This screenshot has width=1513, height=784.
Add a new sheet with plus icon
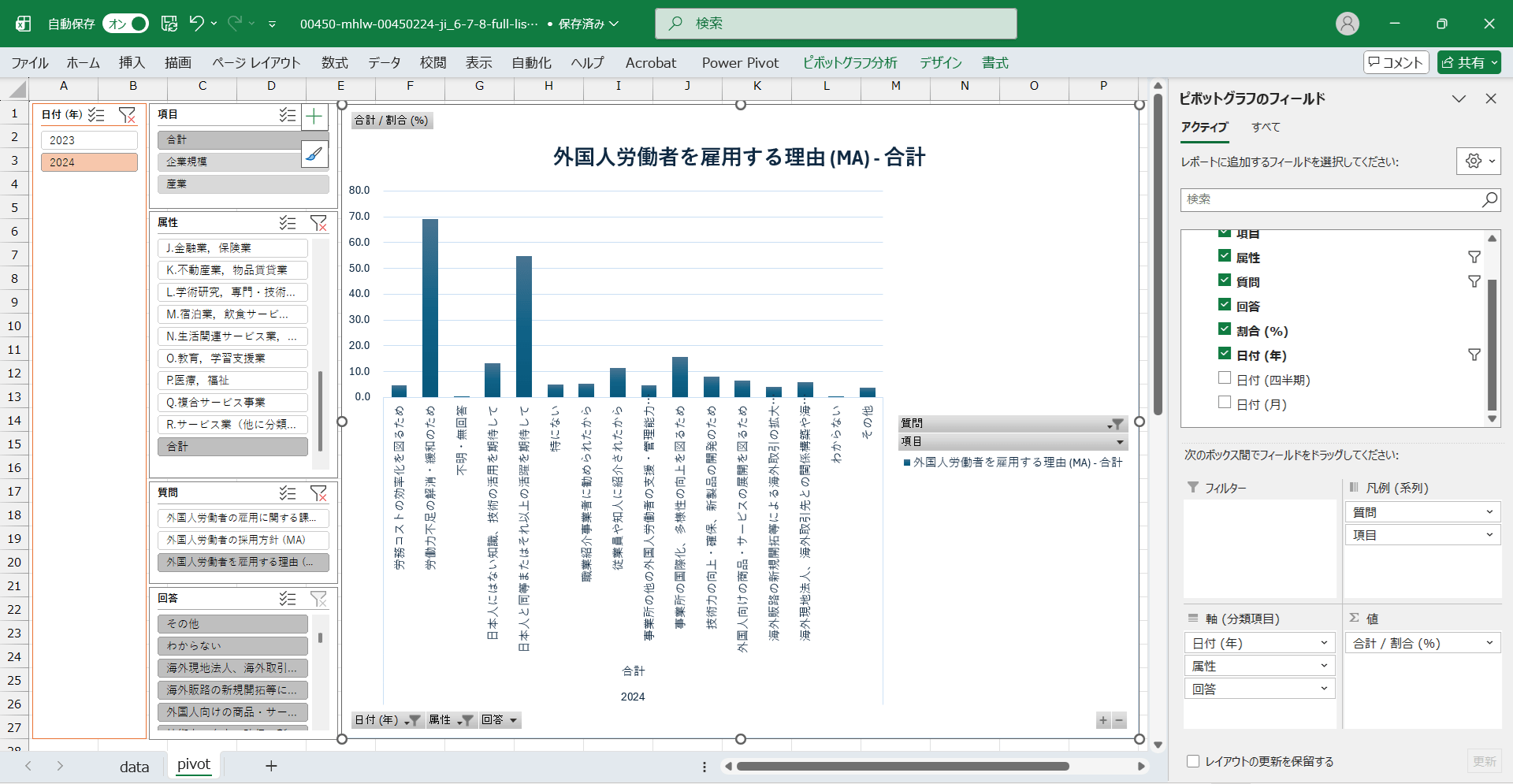[x=271, y=766]
